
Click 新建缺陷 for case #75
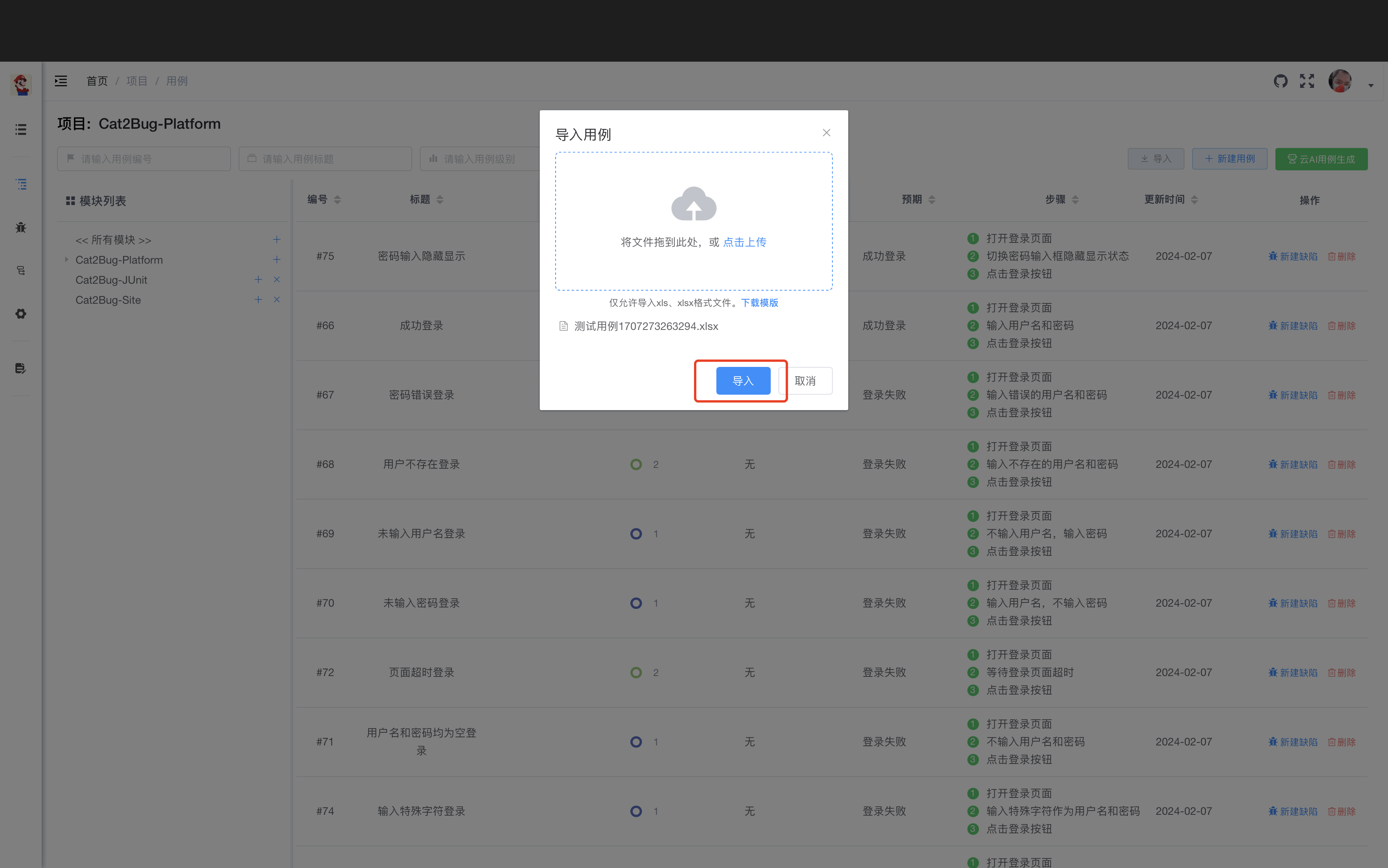pyautogui.click(x=1293, y=256)
